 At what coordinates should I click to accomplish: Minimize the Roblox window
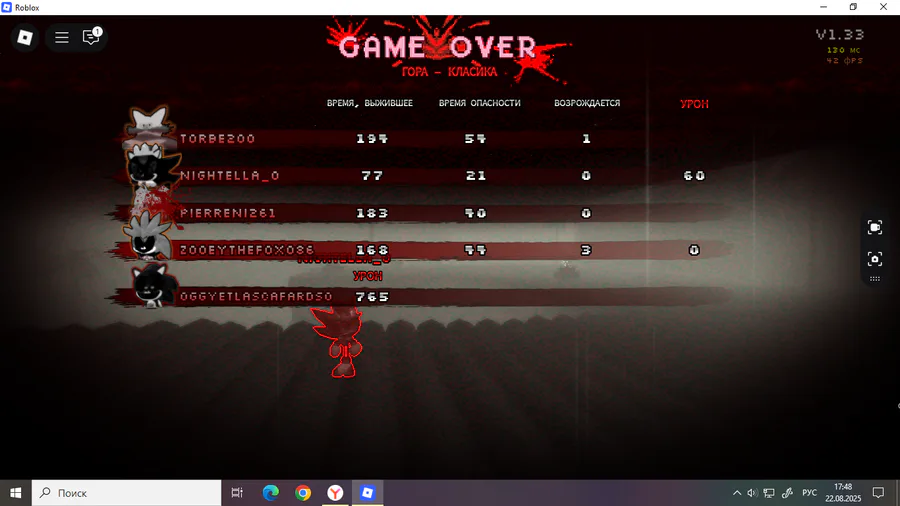coord(823,7)
